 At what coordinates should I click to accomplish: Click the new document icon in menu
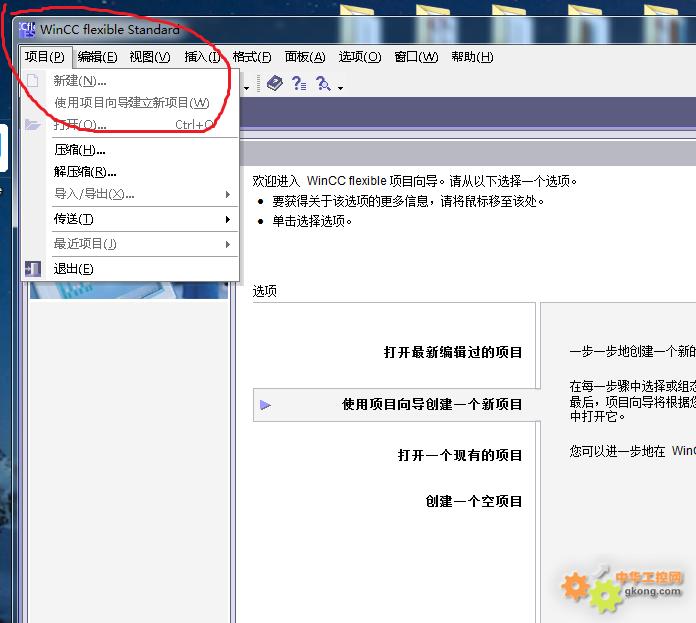click(x=33, y=81)
